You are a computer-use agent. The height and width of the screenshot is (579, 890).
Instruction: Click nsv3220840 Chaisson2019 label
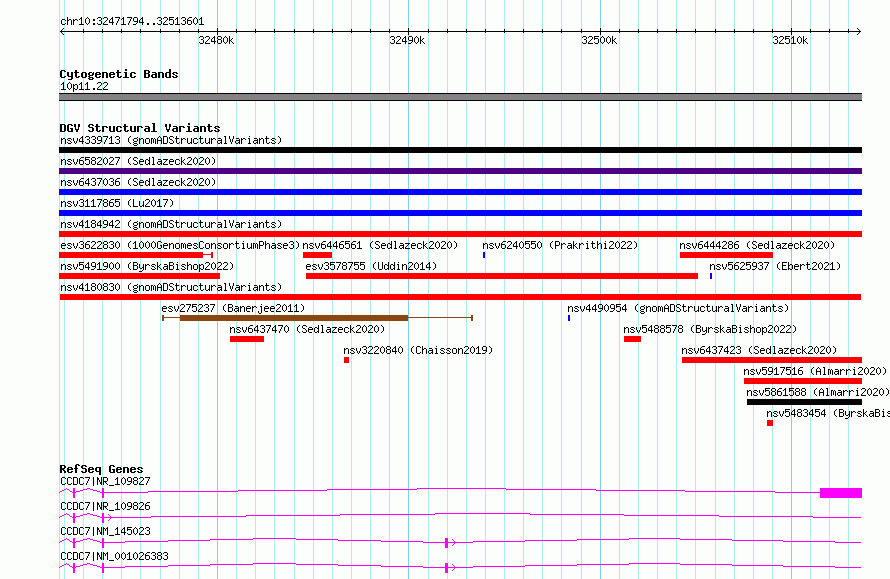pos(418,350)
